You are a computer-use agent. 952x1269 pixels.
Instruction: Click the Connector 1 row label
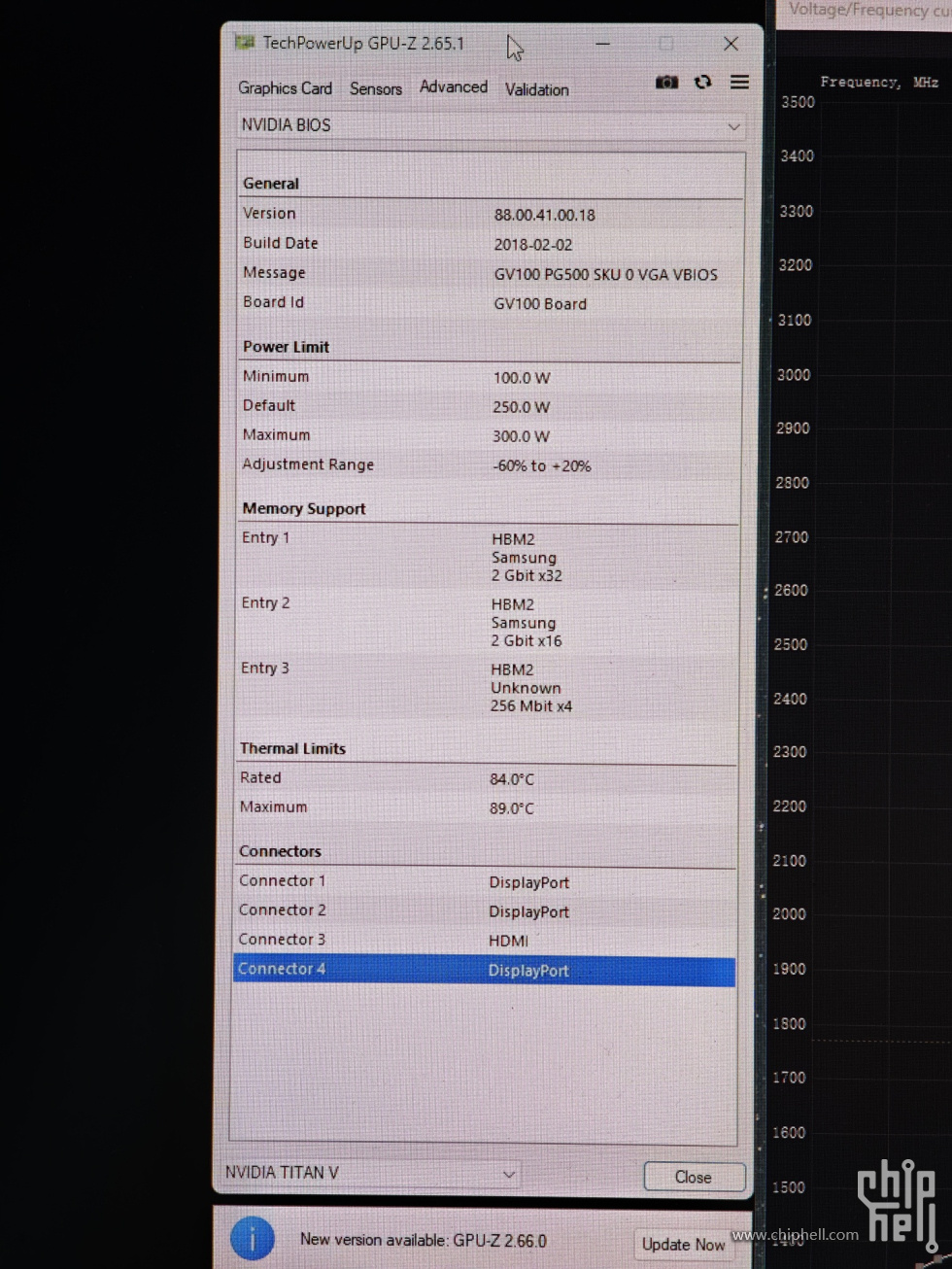pos(283,880)
